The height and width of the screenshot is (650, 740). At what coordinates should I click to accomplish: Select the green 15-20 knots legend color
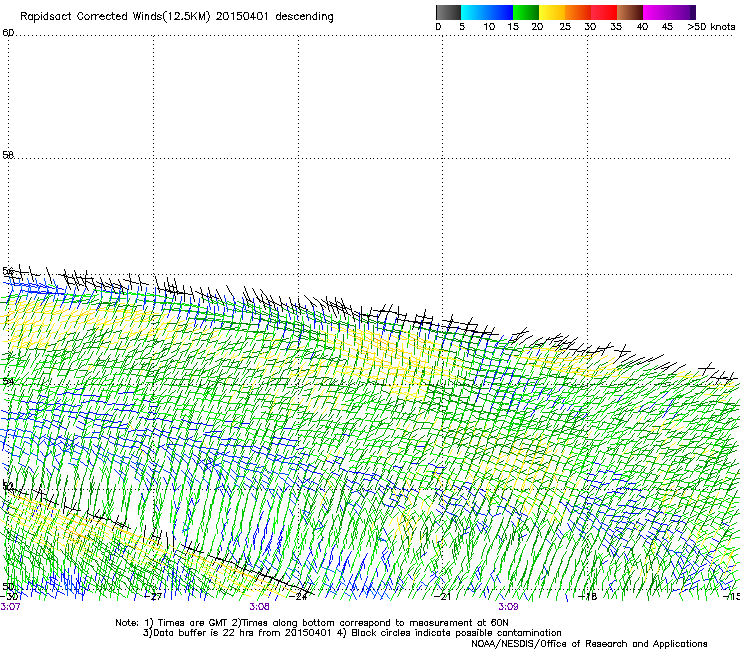pos(526,12)
